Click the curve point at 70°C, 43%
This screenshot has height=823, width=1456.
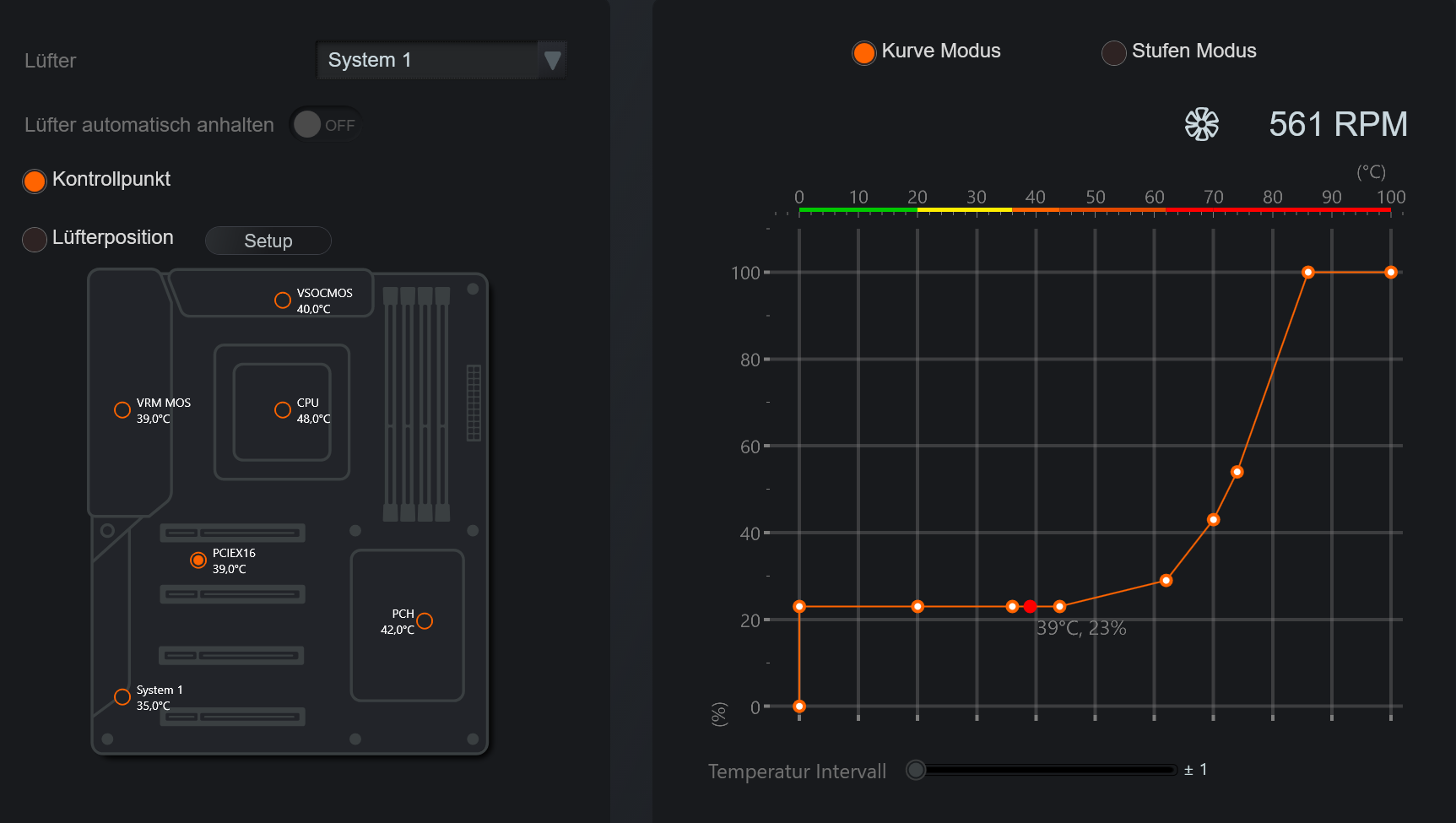point(1213,519)
